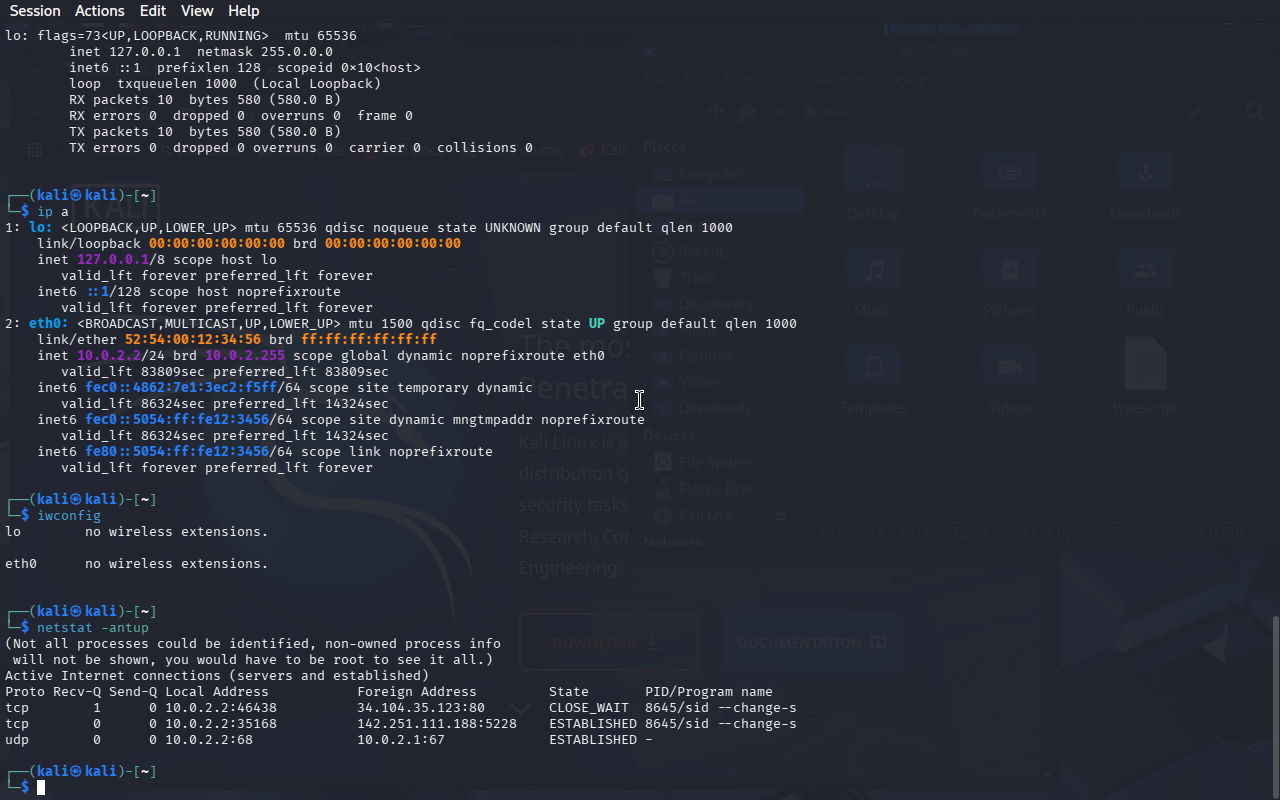Click the faint DOWNLOAD button
The image size is (1280, 800).
[x=609, y=643]
